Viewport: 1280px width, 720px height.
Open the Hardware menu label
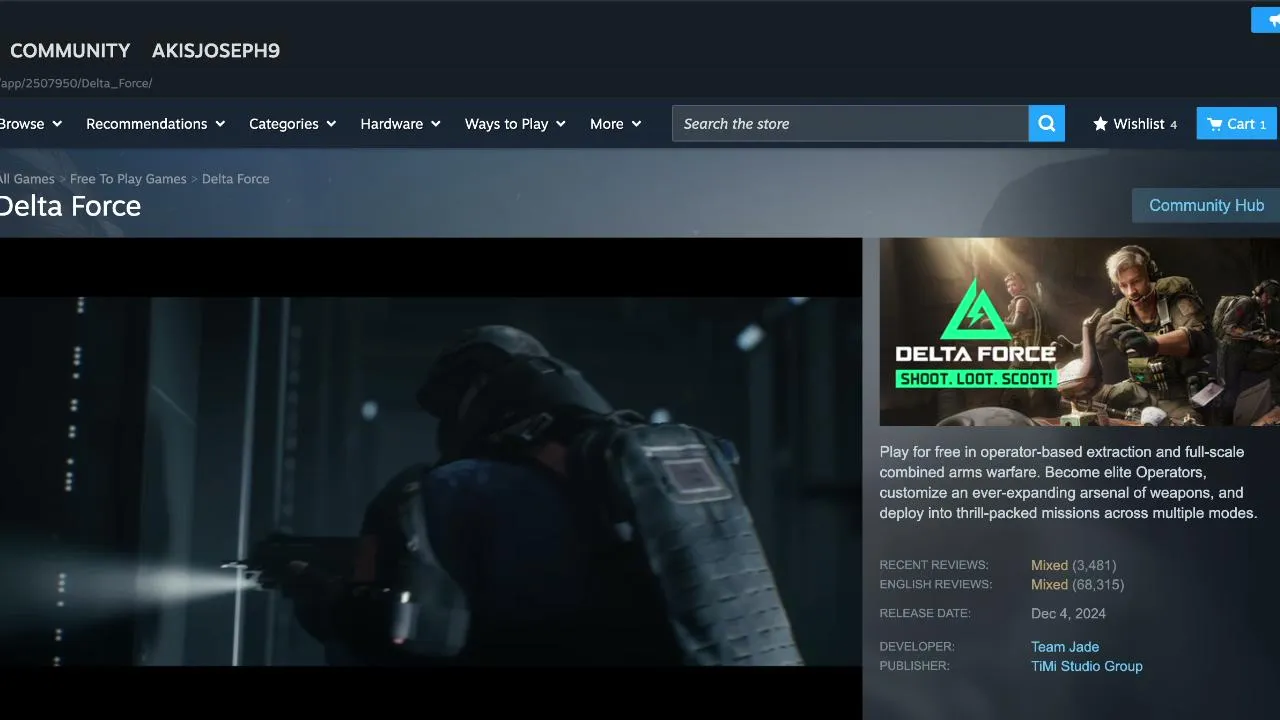(392, 124)
